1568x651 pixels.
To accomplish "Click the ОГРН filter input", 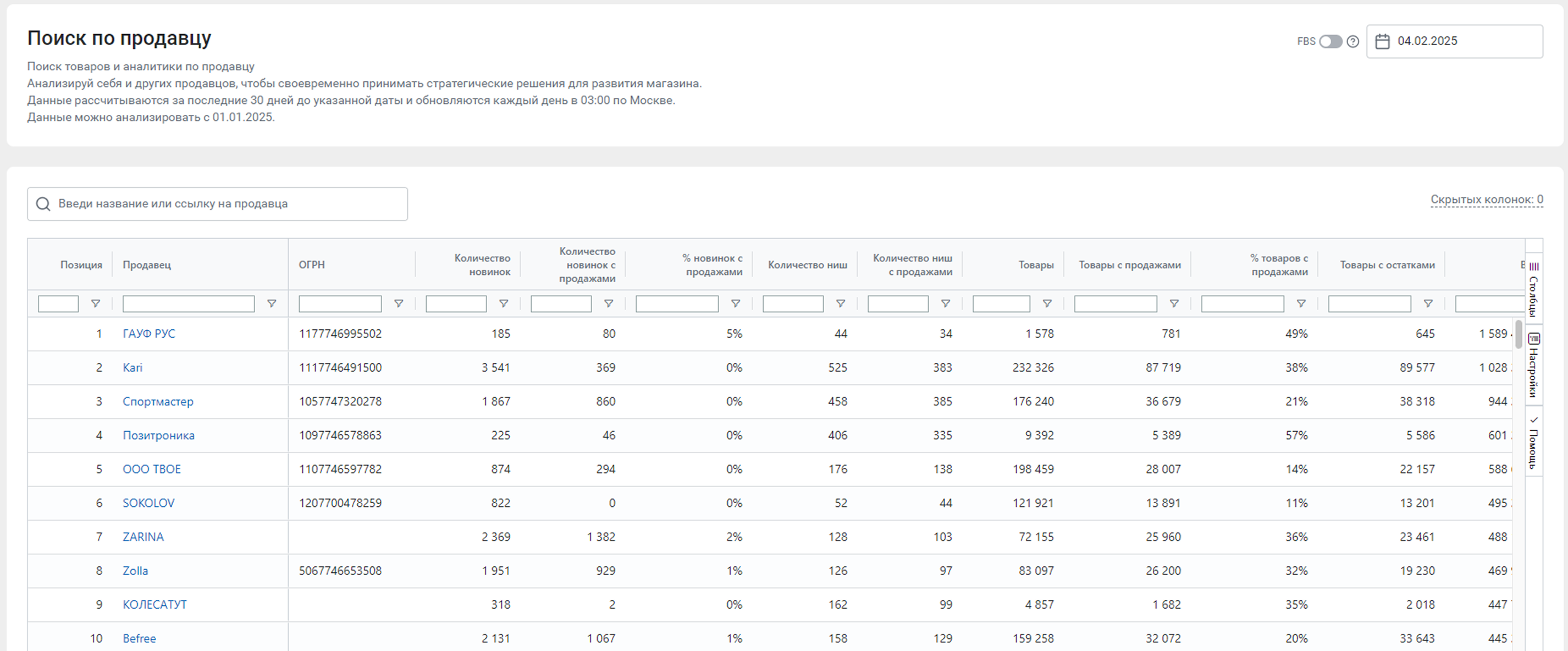I will tap(340, 303).
